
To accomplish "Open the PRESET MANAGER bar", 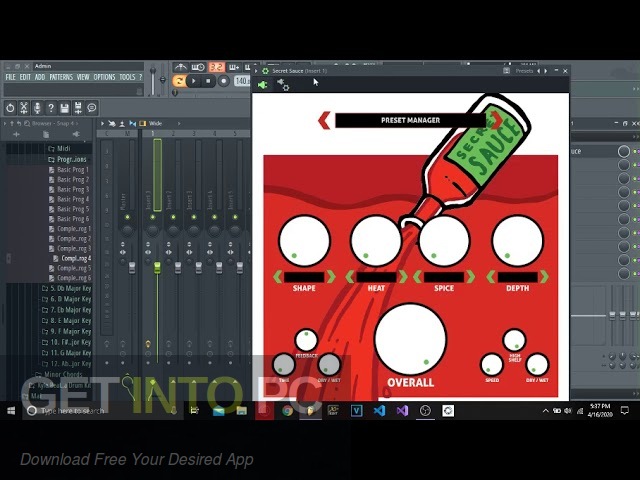I will tap(410, 120).
